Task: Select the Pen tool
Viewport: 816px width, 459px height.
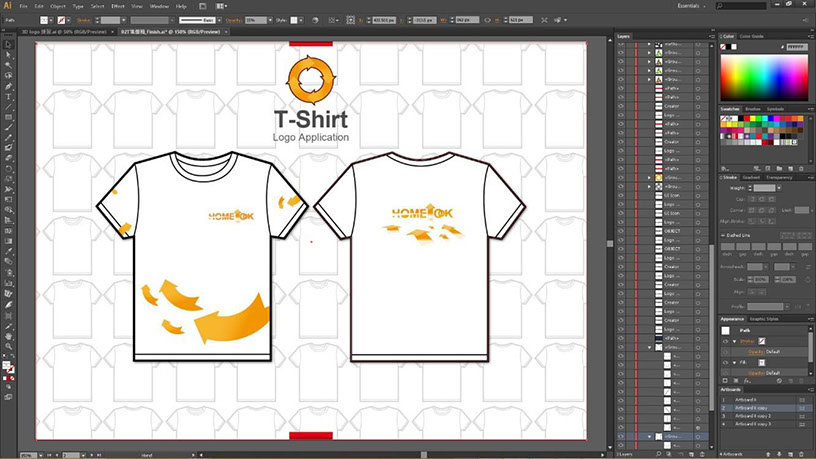Action: tap(7, 86)
